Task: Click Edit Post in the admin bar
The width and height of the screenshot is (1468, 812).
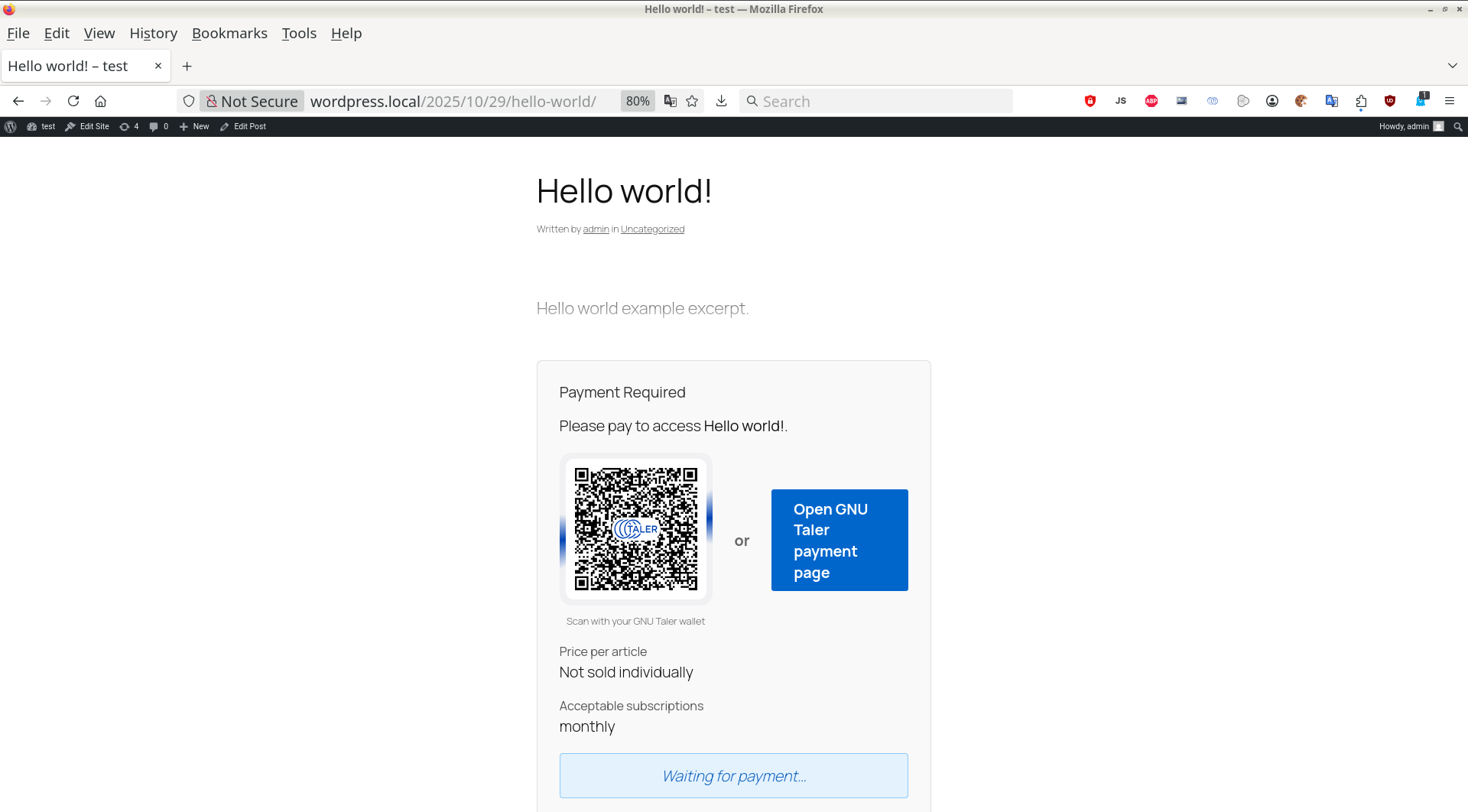Action: click(x=243, y=127)
